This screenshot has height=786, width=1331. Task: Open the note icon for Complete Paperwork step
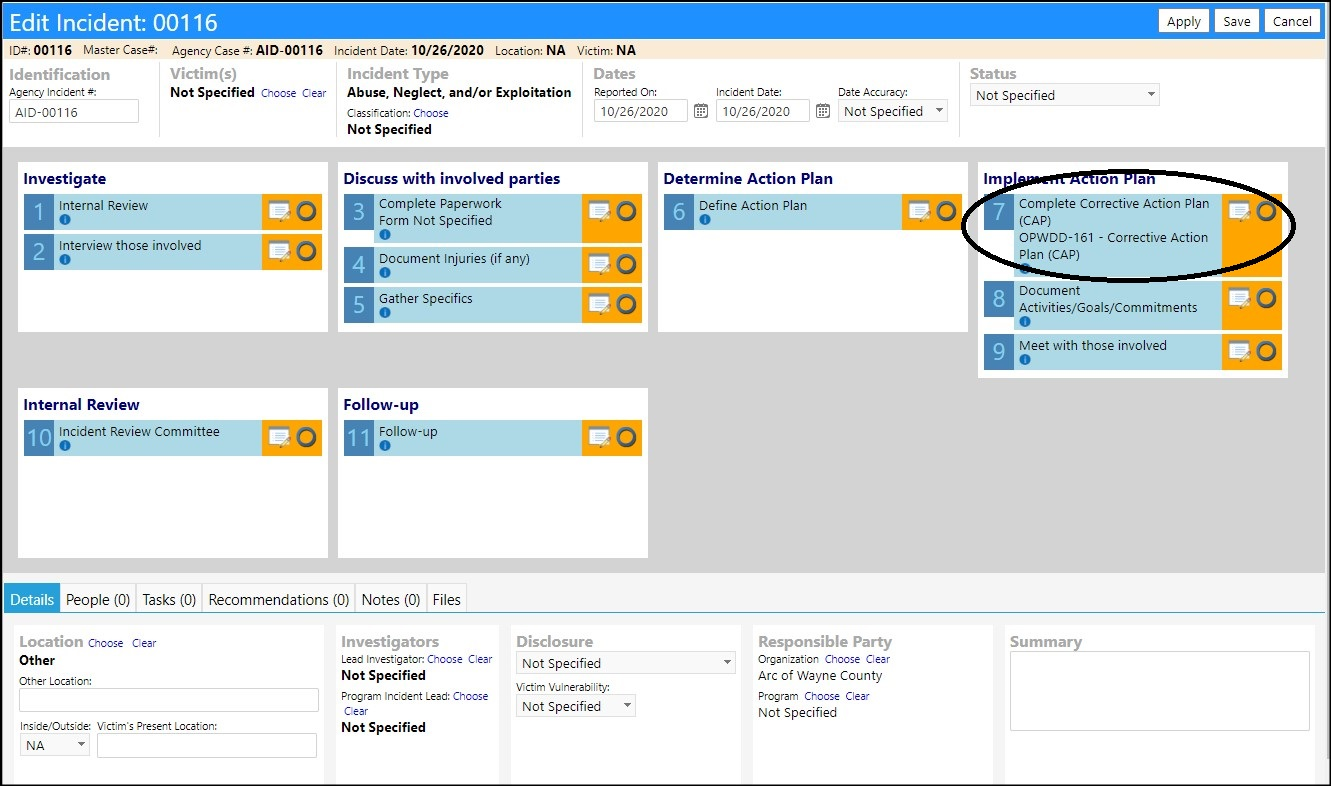tap(599, 211)
